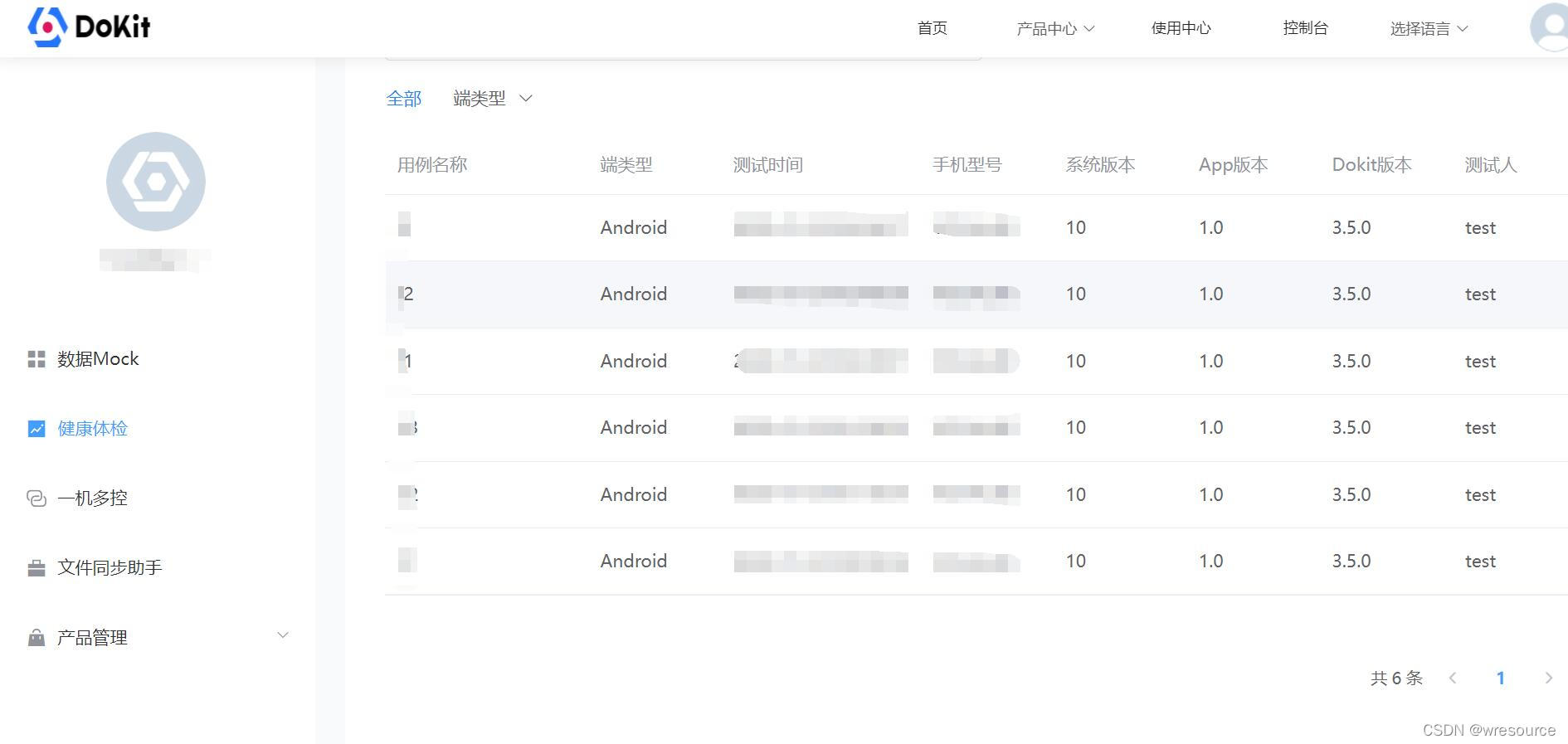Click system version 10 in the third row

(1076, 361)
